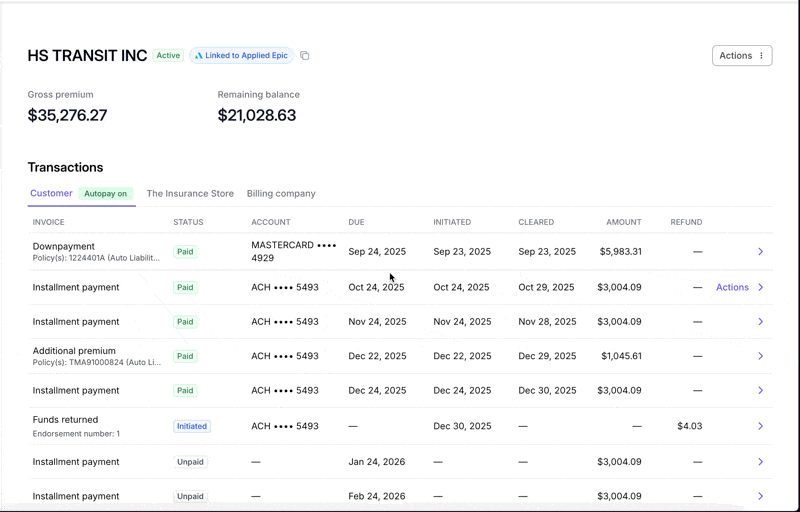The height and width of the screenshot is (512, 800).
Task: Open the Feb 24, 2026 unpaid installment chevron
Action: point(760,496)
